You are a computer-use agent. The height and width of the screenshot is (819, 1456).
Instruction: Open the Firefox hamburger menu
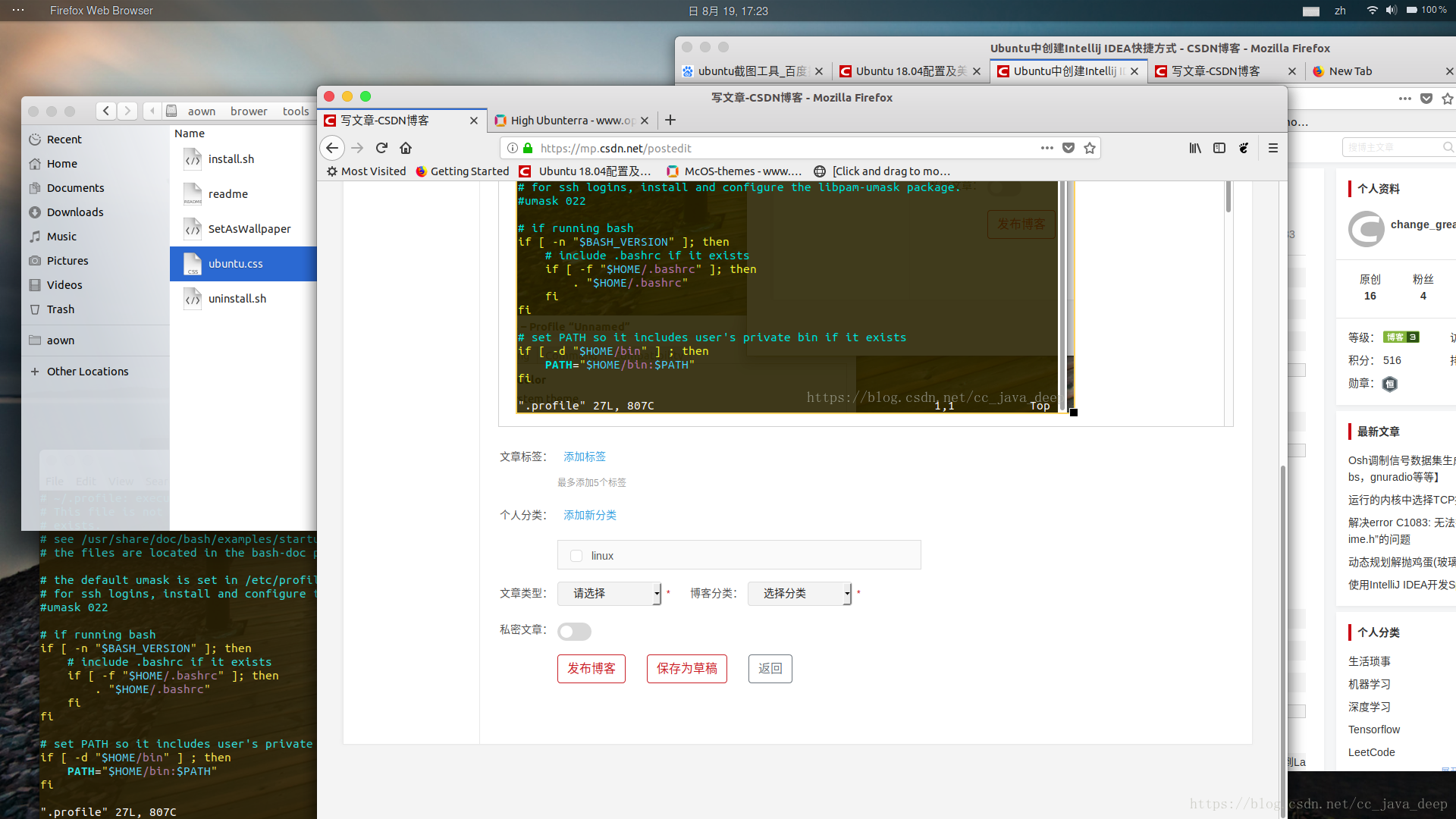tap(1273, 148)
